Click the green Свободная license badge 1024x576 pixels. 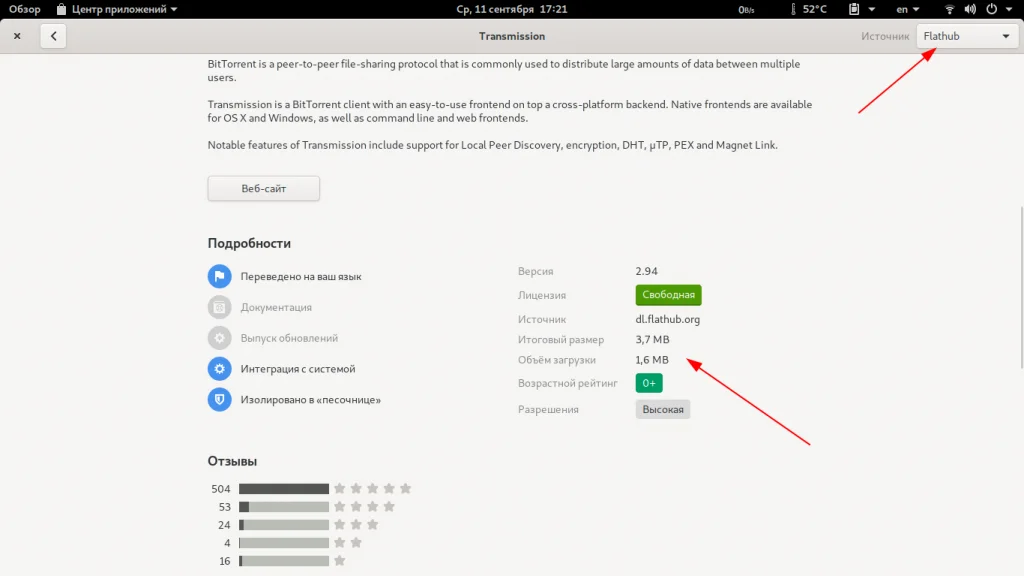pos(668,295)
